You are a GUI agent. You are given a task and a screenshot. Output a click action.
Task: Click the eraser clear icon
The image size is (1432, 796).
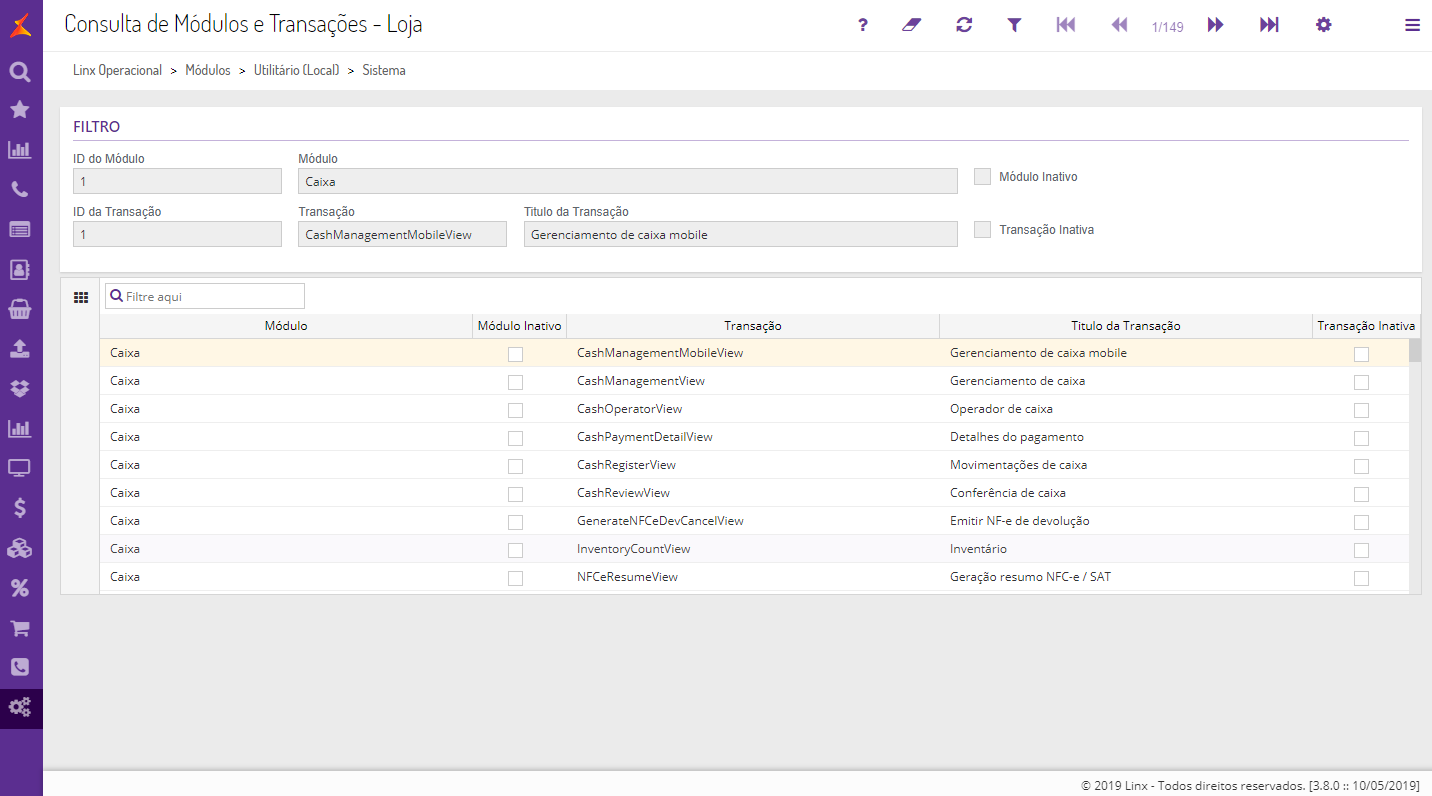[x=911, y=25]
